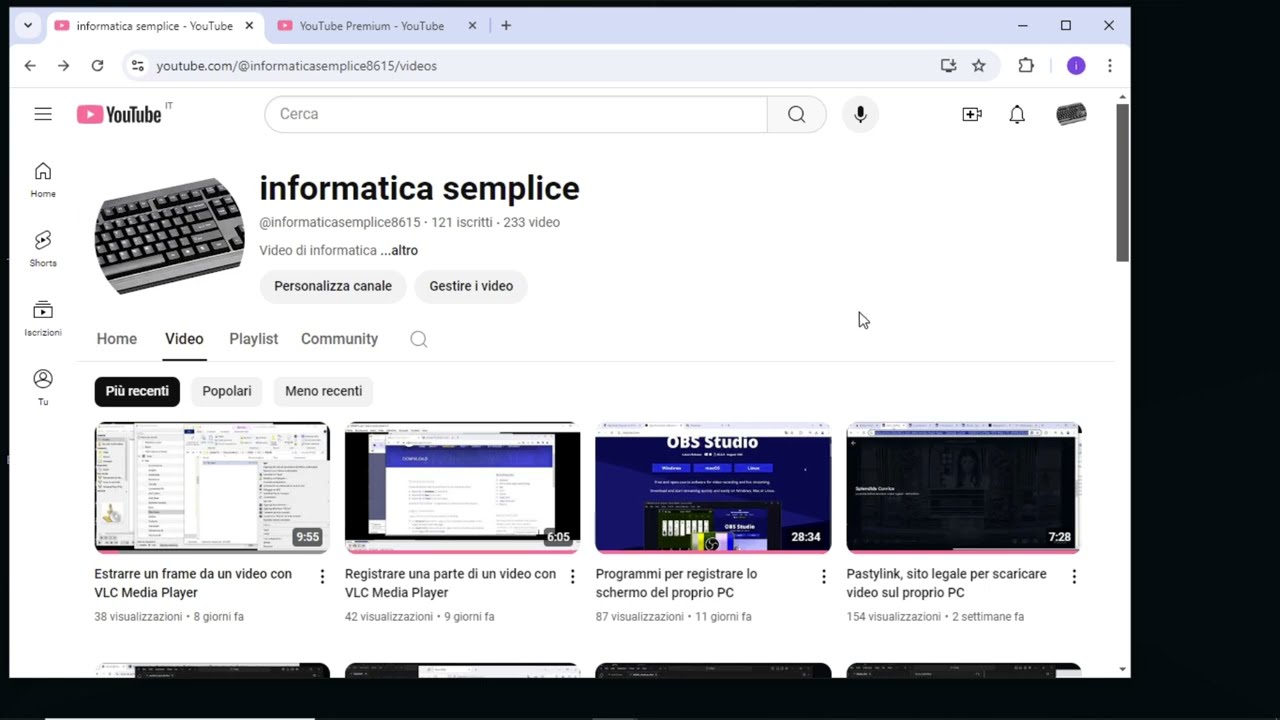
Task: Open a new browser tab
Action: coord(506,26)
